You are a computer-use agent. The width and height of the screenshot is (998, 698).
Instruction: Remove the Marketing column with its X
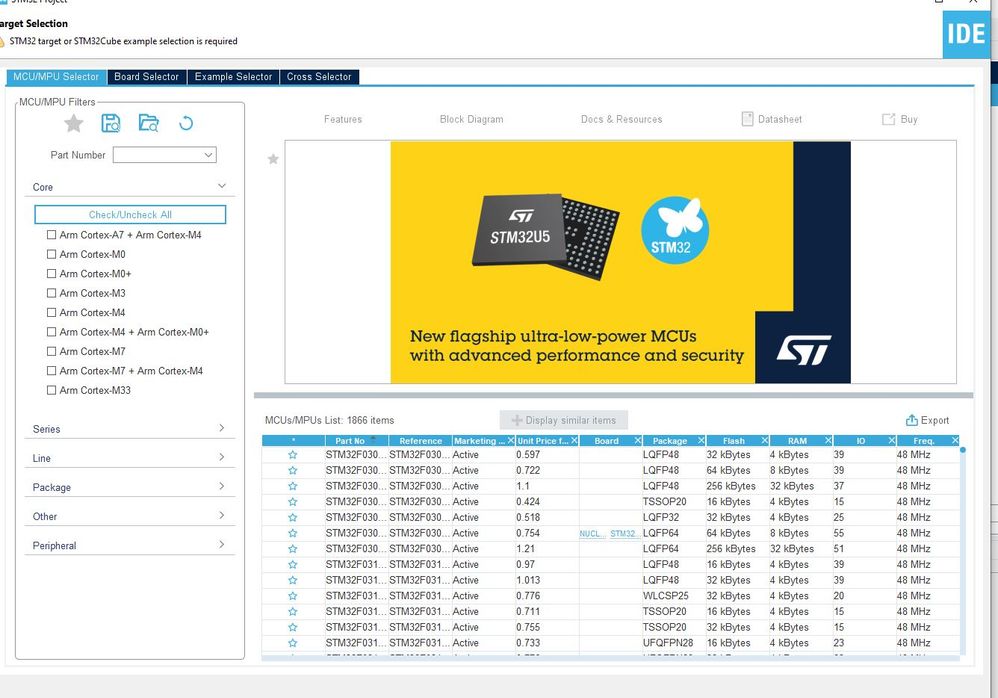[x=510, y=440]
